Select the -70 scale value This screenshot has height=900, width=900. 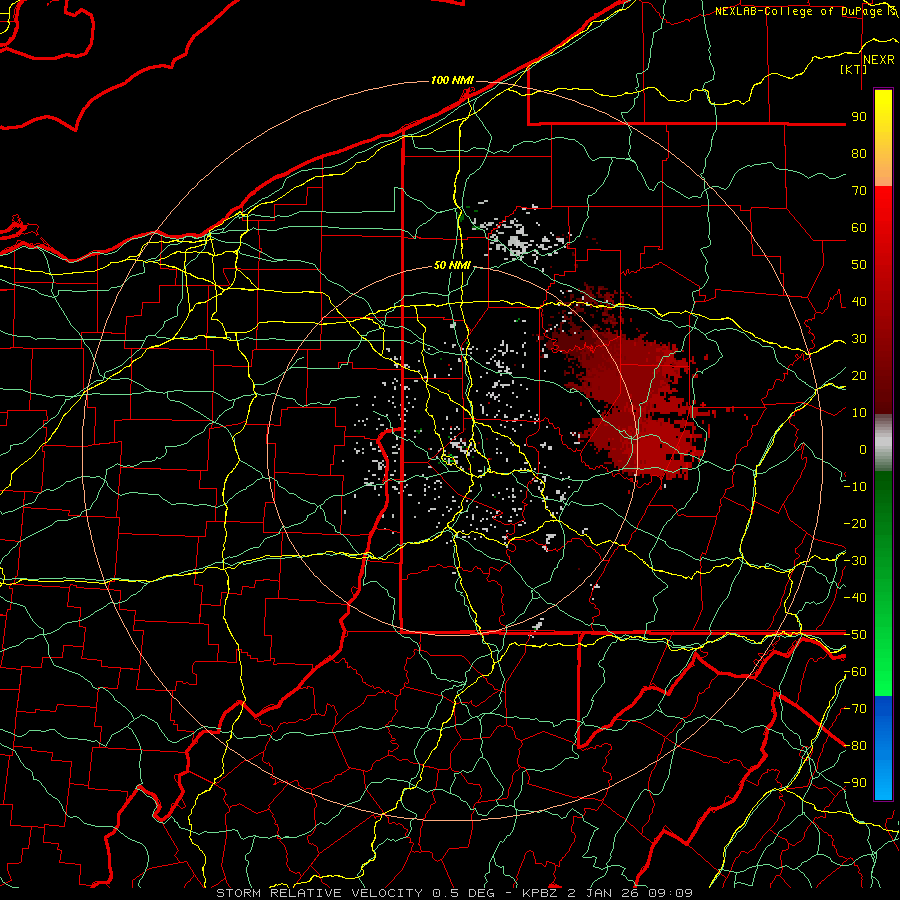click(855, 709)
